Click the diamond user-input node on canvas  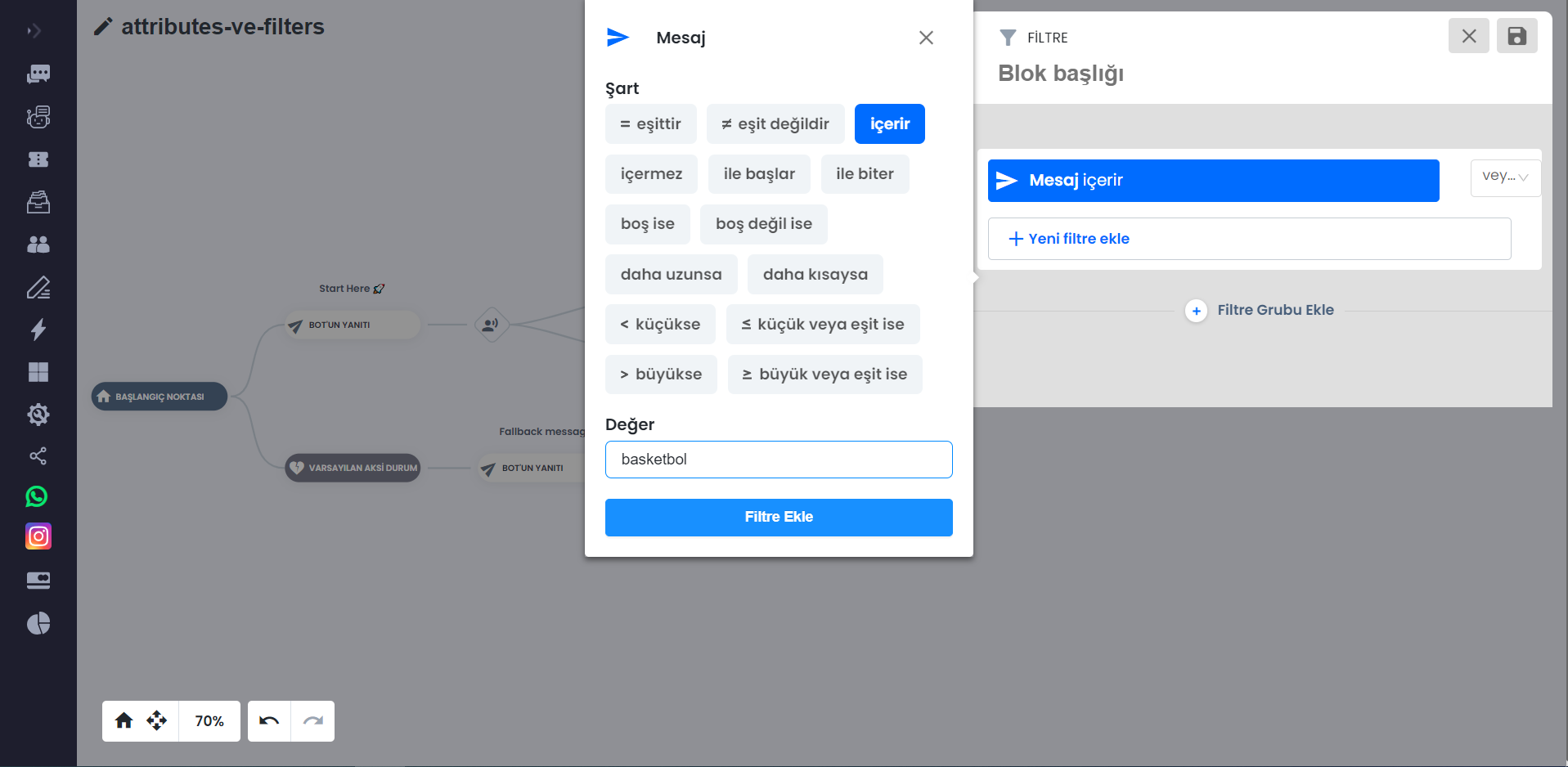point(492,325)
